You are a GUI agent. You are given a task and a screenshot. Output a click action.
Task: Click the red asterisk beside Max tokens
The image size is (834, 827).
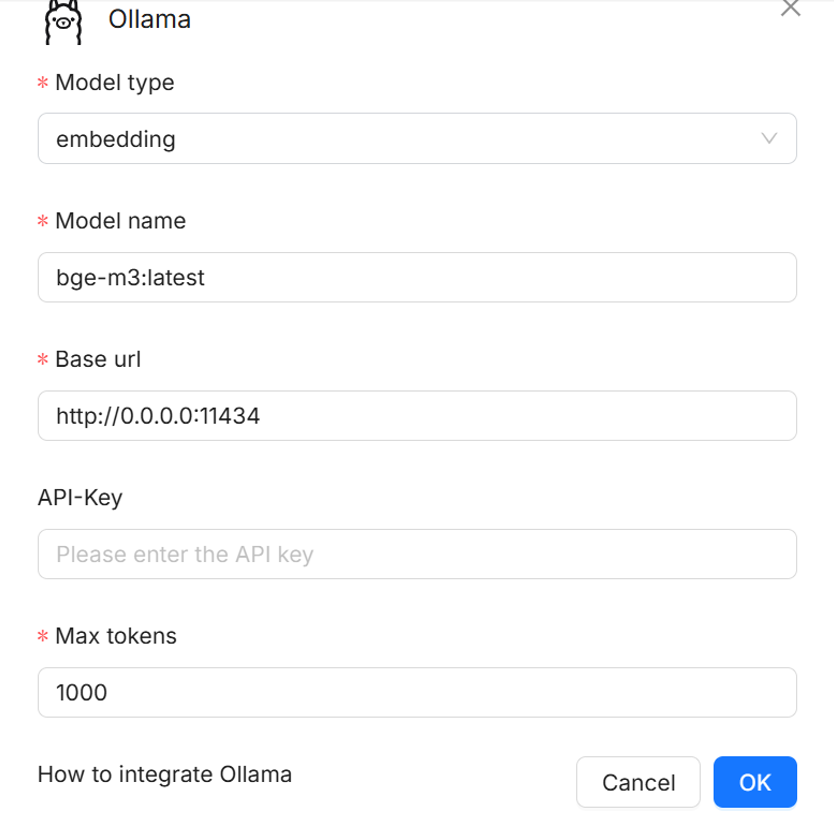43,637
